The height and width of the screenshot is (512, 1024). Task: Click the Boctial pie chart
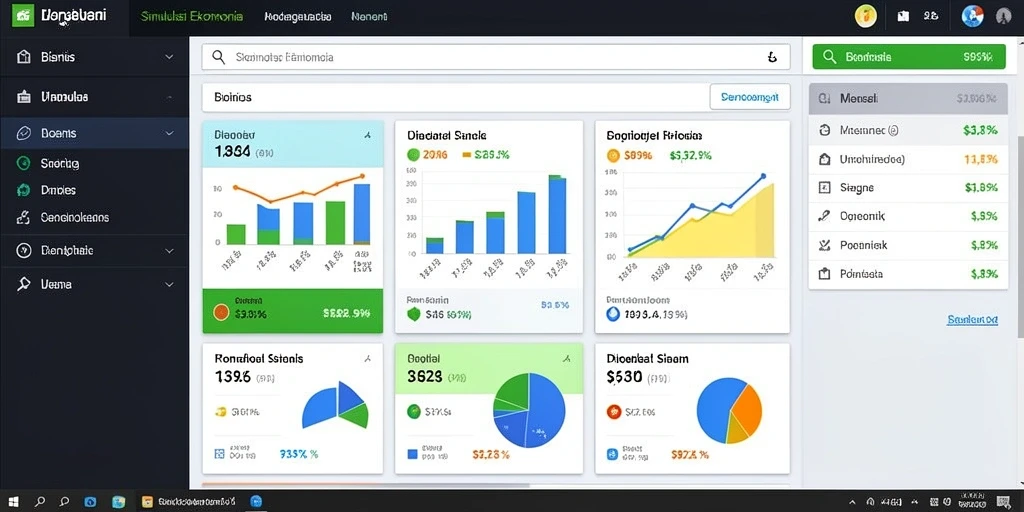tap(529, 410)
